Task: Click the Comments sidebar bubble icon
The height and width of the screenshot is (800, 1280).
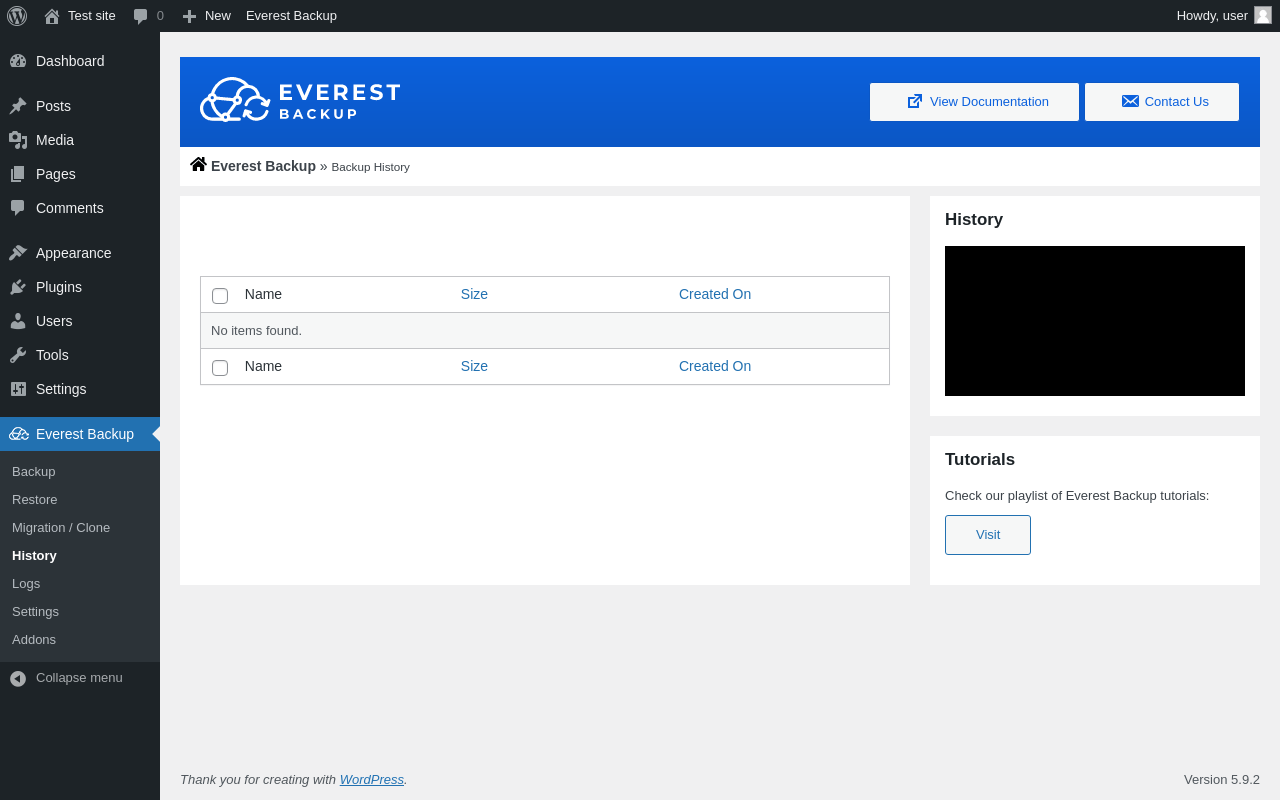Action: (x=18, y=208)
